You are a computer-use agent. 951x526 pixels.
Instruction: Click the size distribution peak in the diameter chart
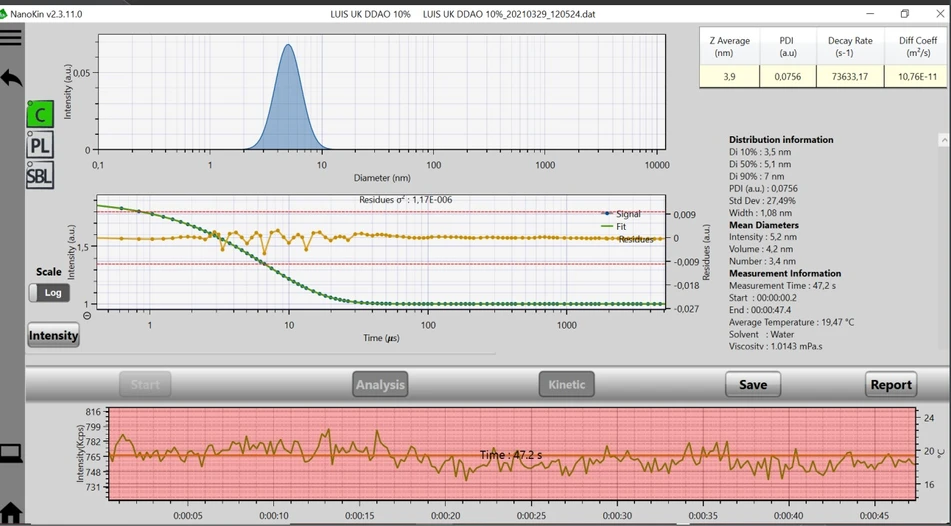point(288,97)
